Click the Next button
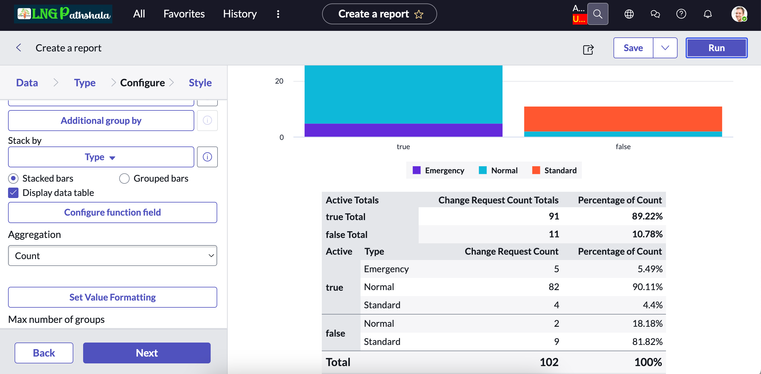Image resolution: width=761 pixels, height=374 pixels. 147,353
